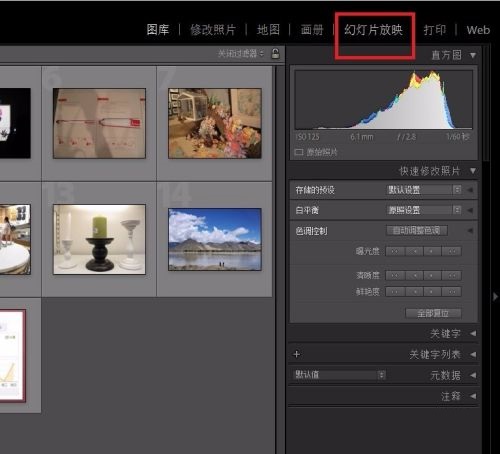Viewport: 500px width, 454px height.
Task: Expand 白平衡 section triangle
Action: click(470, 210)
